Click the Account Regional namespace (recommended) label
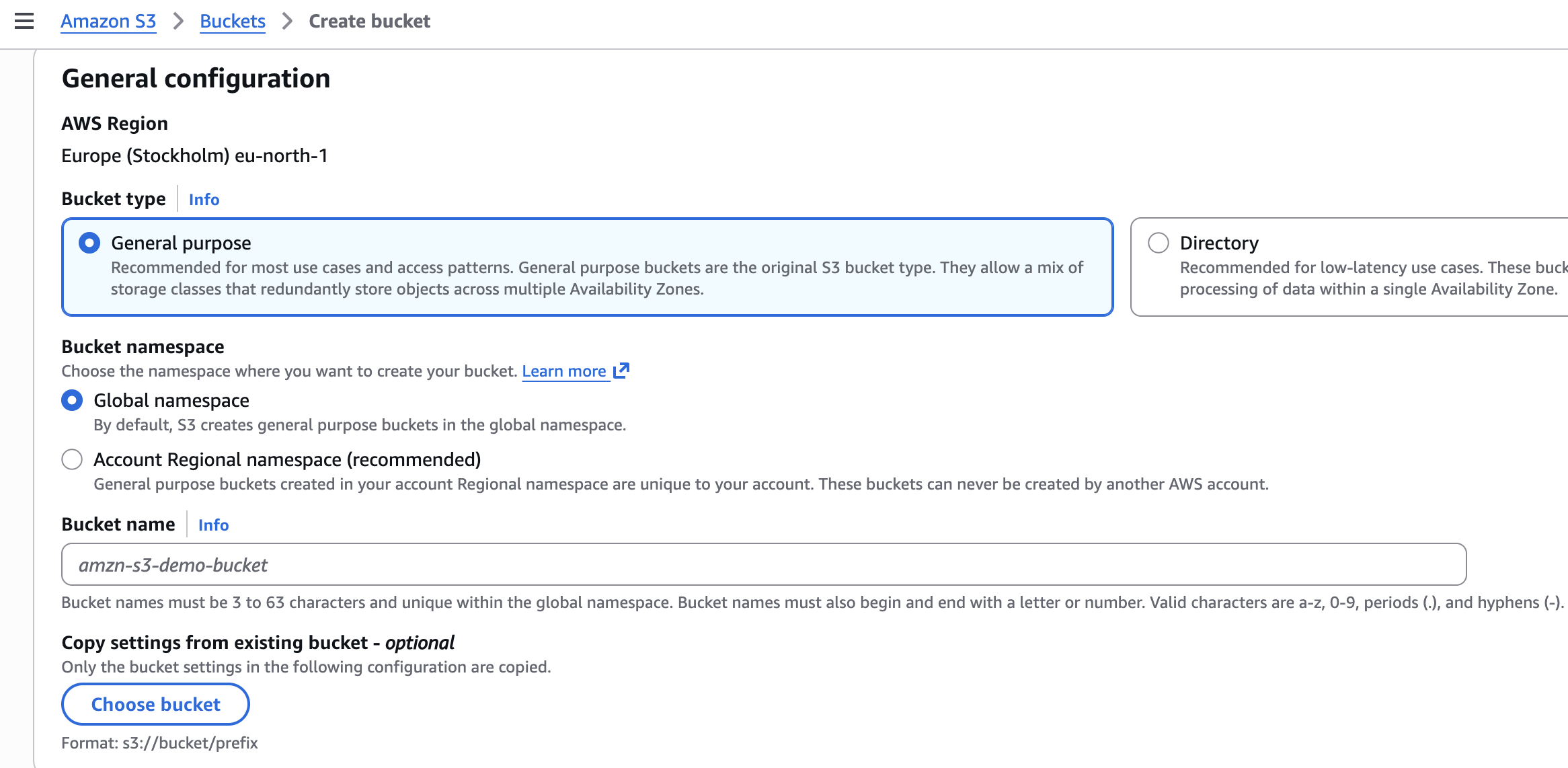The width and height of the screenshot is (1568, 768). click(287, 460)
